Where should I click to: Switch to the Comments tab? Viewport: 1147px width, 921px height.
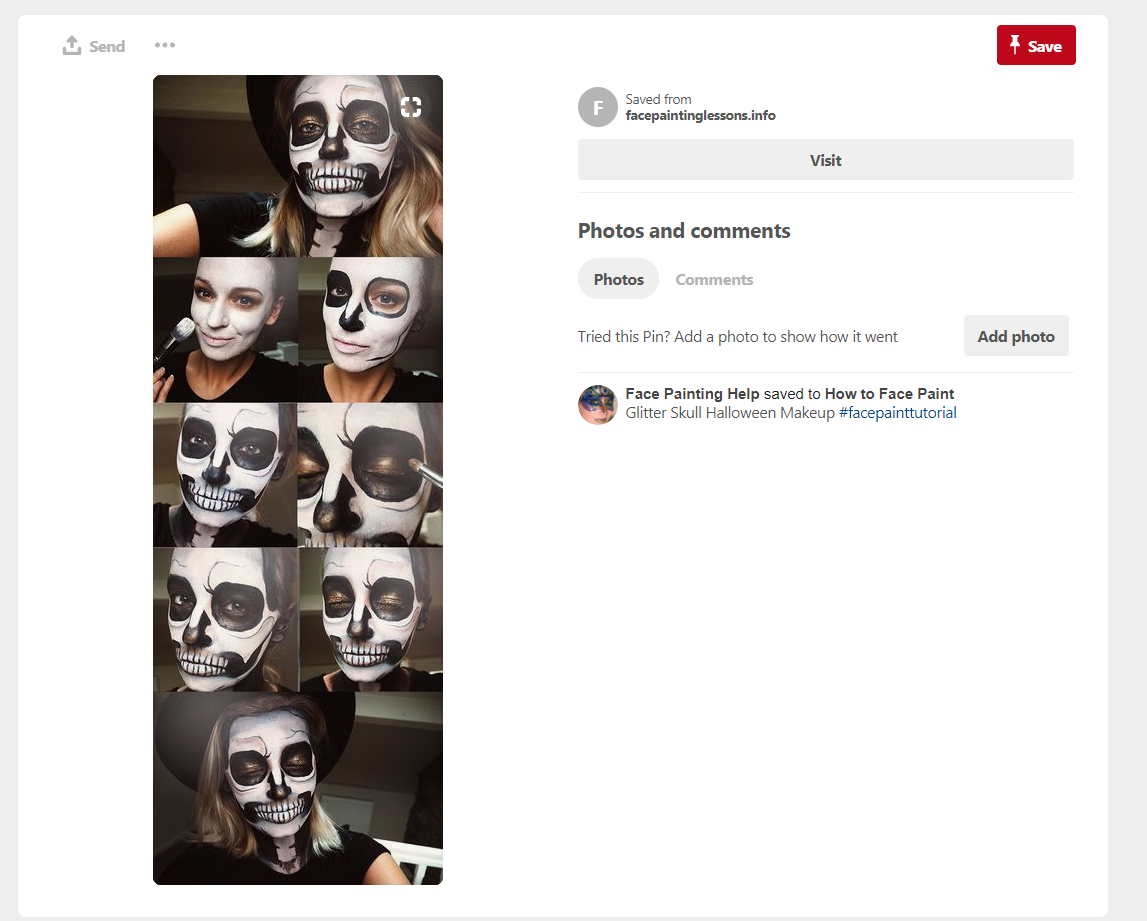tap(714, 279)
